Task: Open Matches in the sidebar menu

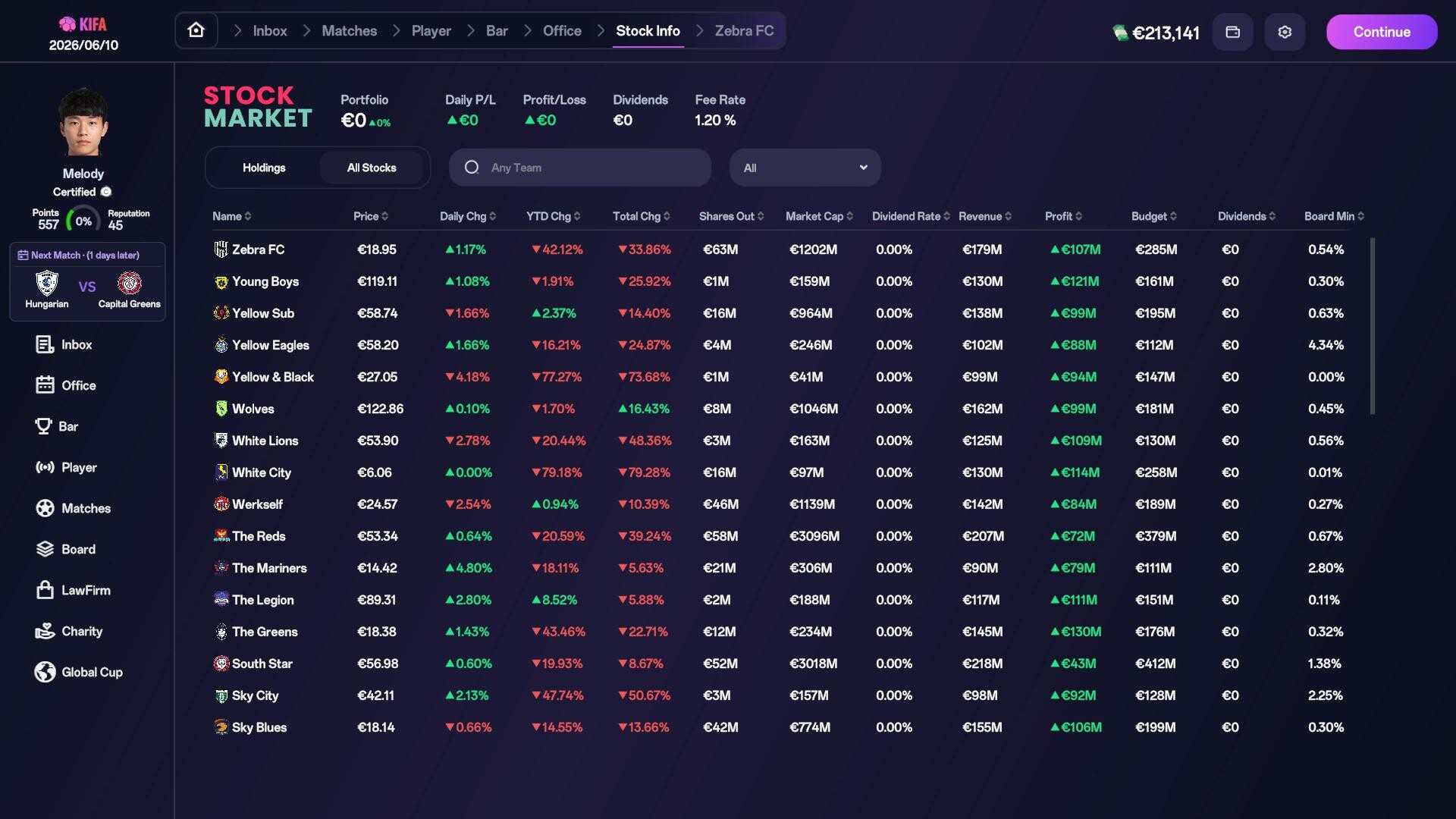Action: [x=73, y=508]
